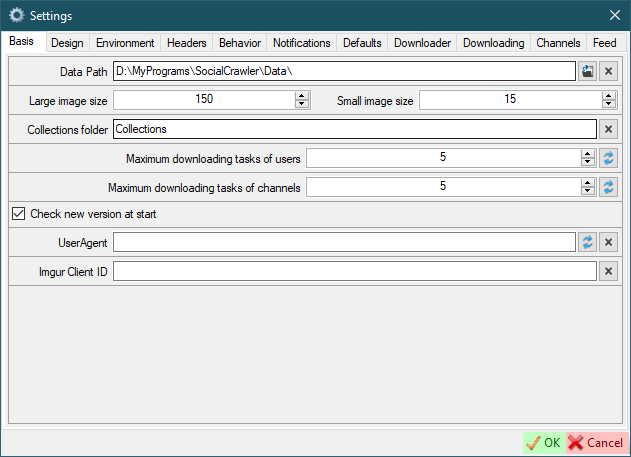
Task: Click the Imgur Client ID input field
Action: tap(354, 271)
